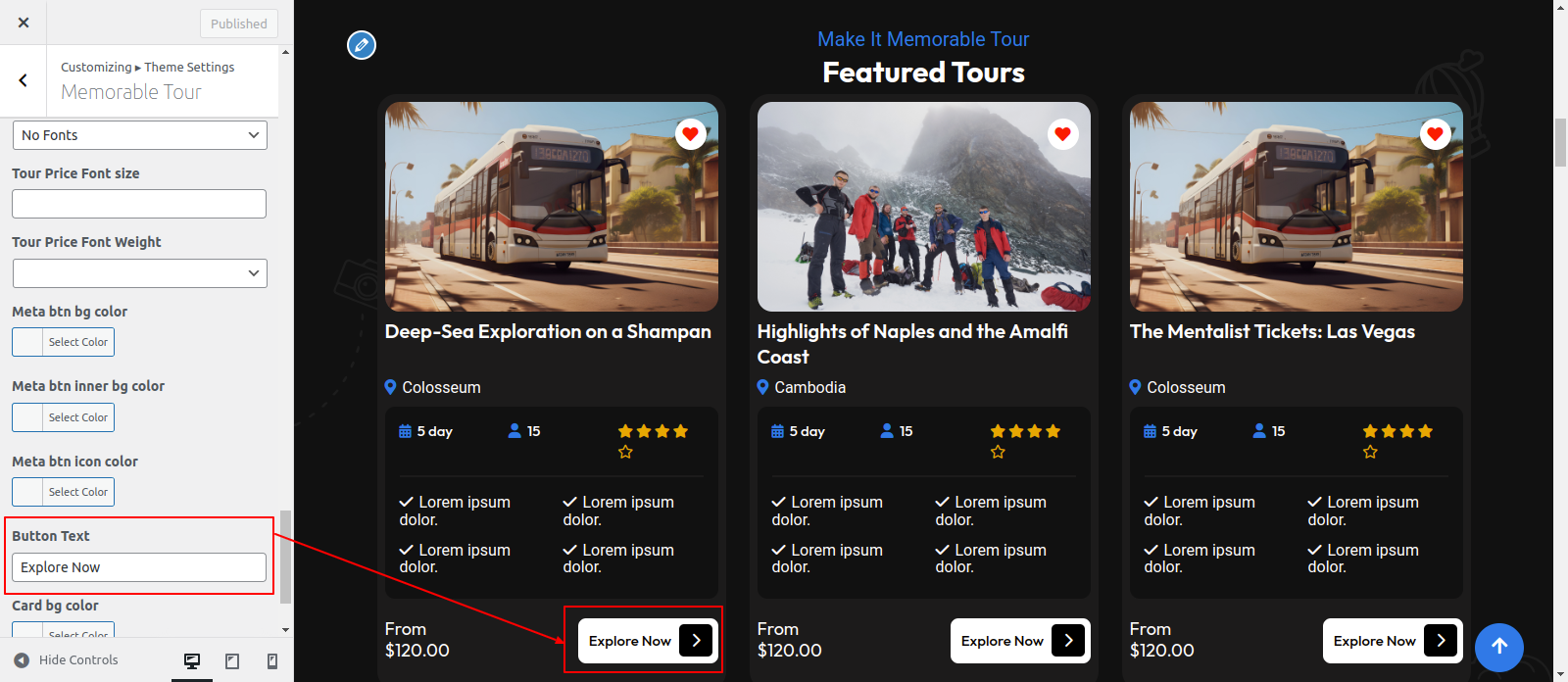Click Explore Now on the Naples tour card

pyautogui.click(x=1019, y=641)
